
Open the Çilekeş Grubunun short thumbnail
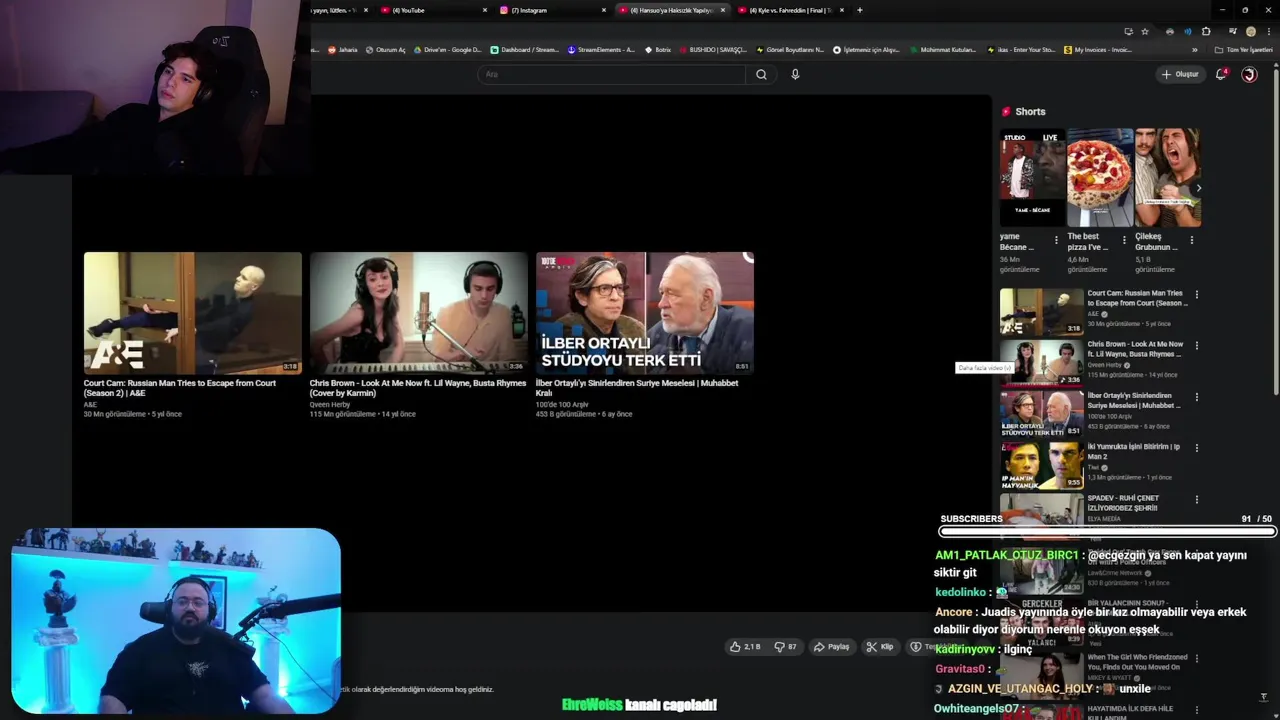(x=1167, y=178)
